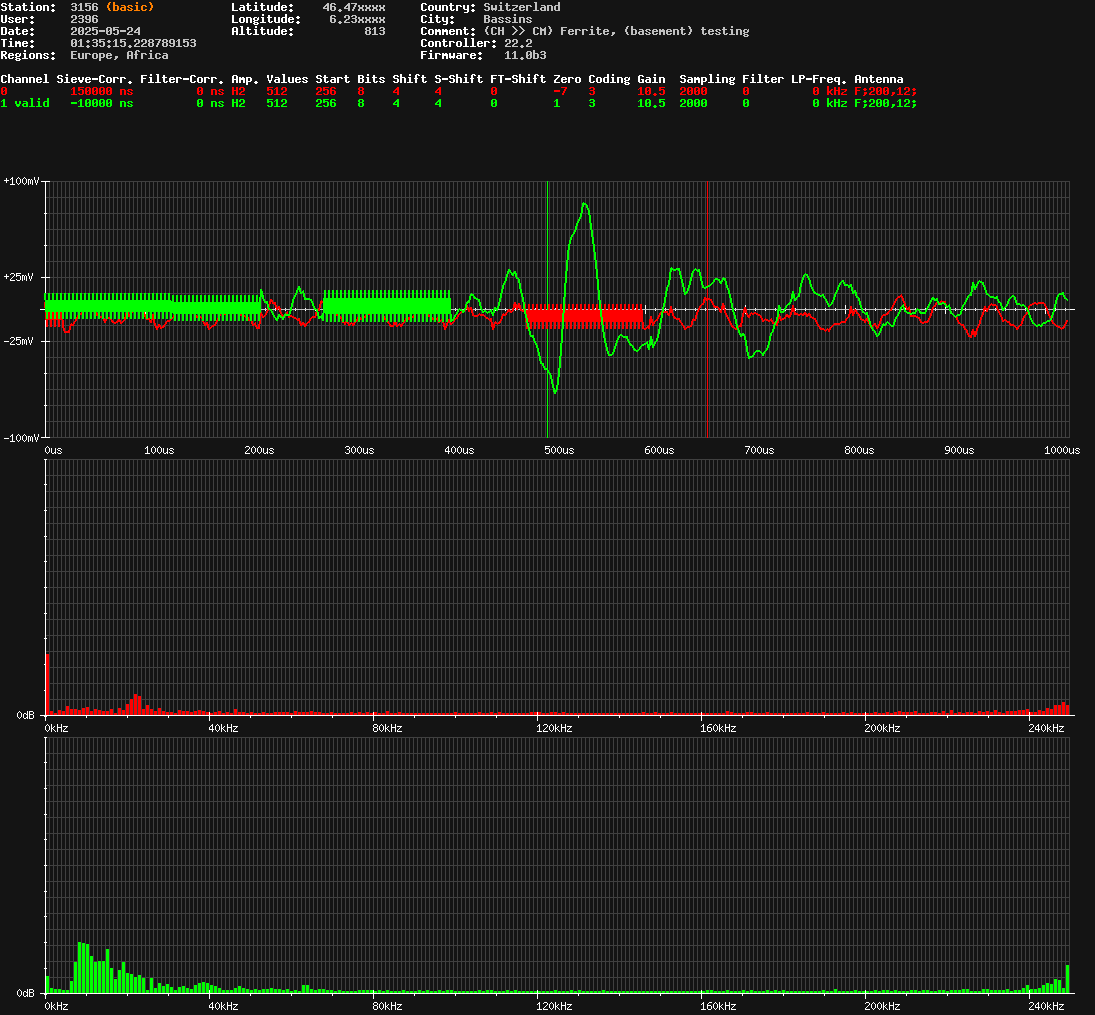Select green channel sieve correction "-10000 ns"

pos(101,103)
